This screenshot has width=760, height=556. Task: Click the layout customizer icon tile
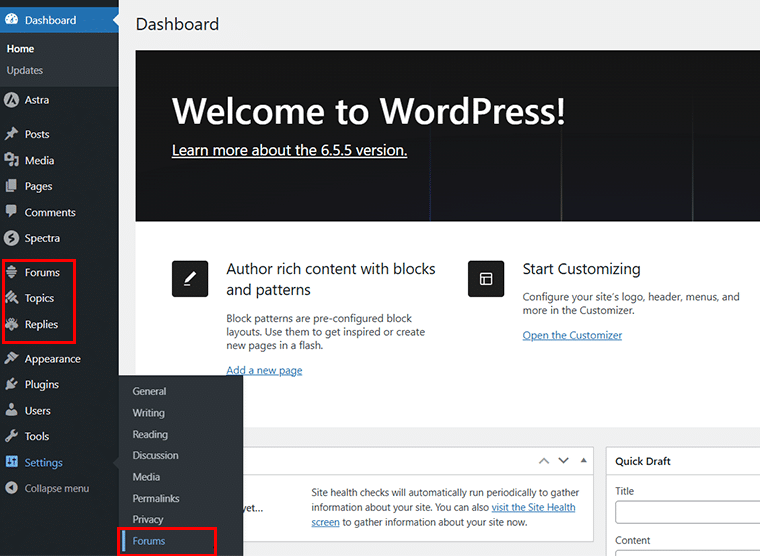coord(486,279)
